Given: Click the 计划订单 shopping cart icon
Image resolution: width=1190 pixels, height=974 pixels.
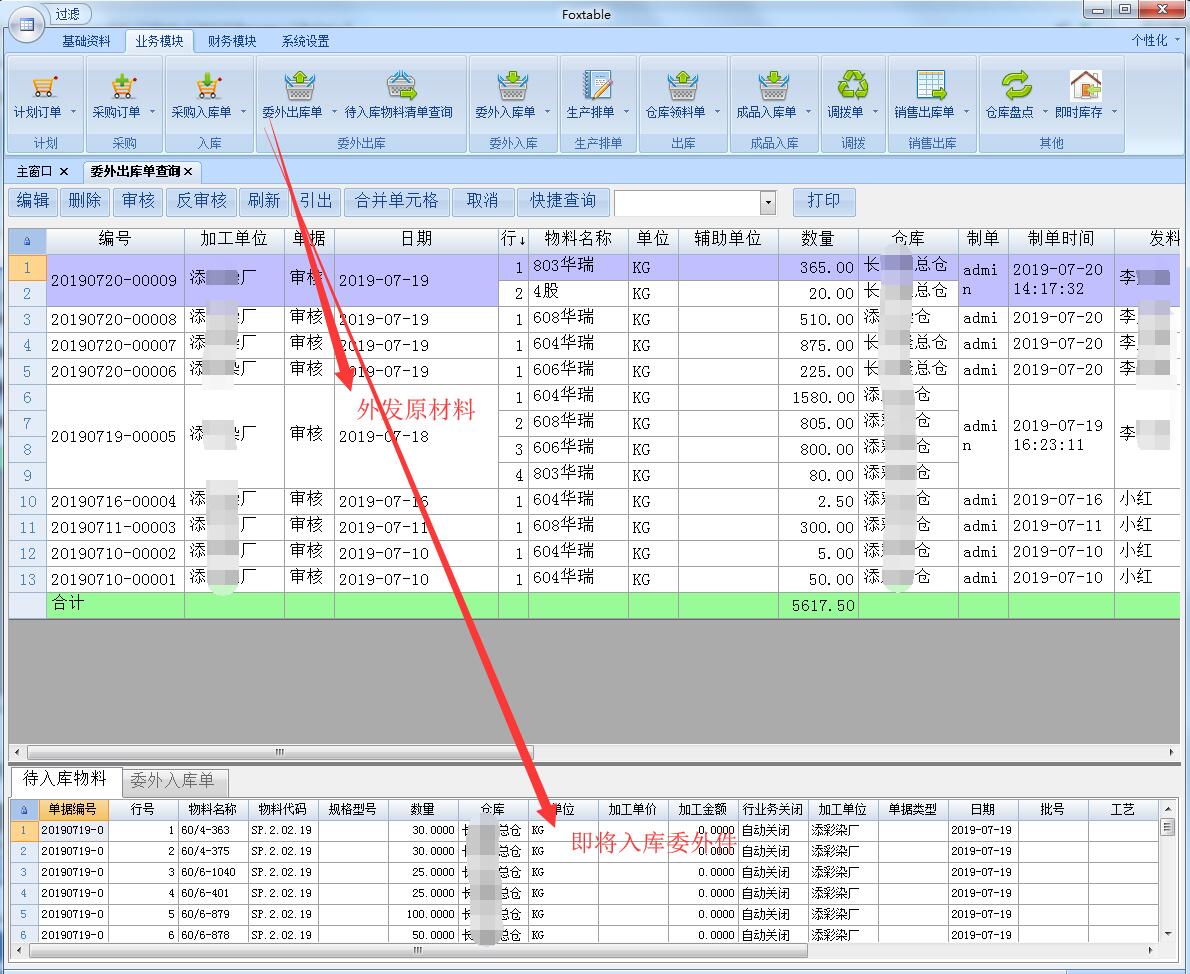Looking at the screenshot, I should tap(43, 86).
